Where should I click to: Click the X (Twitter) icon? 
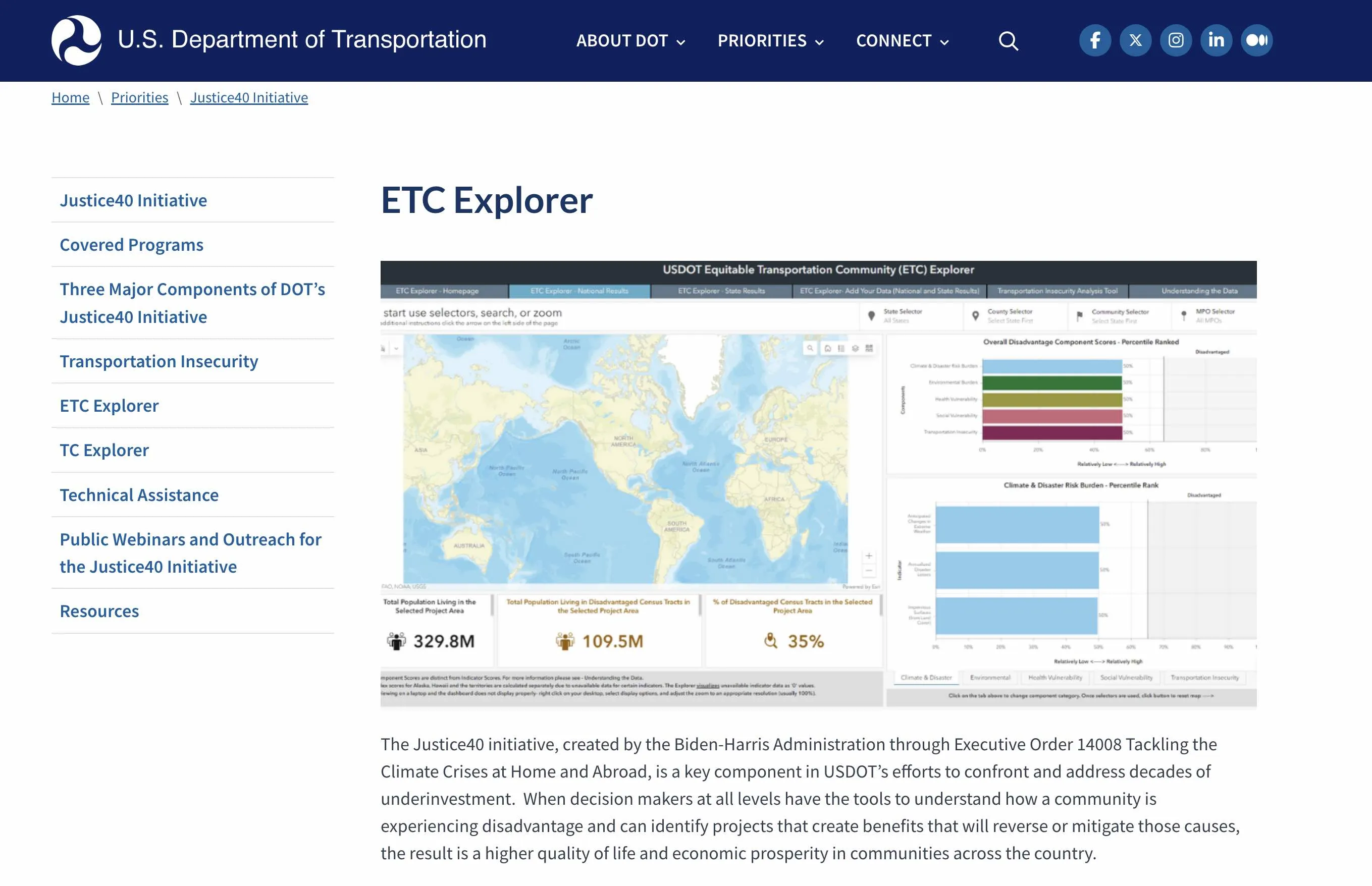[1135, 40]
